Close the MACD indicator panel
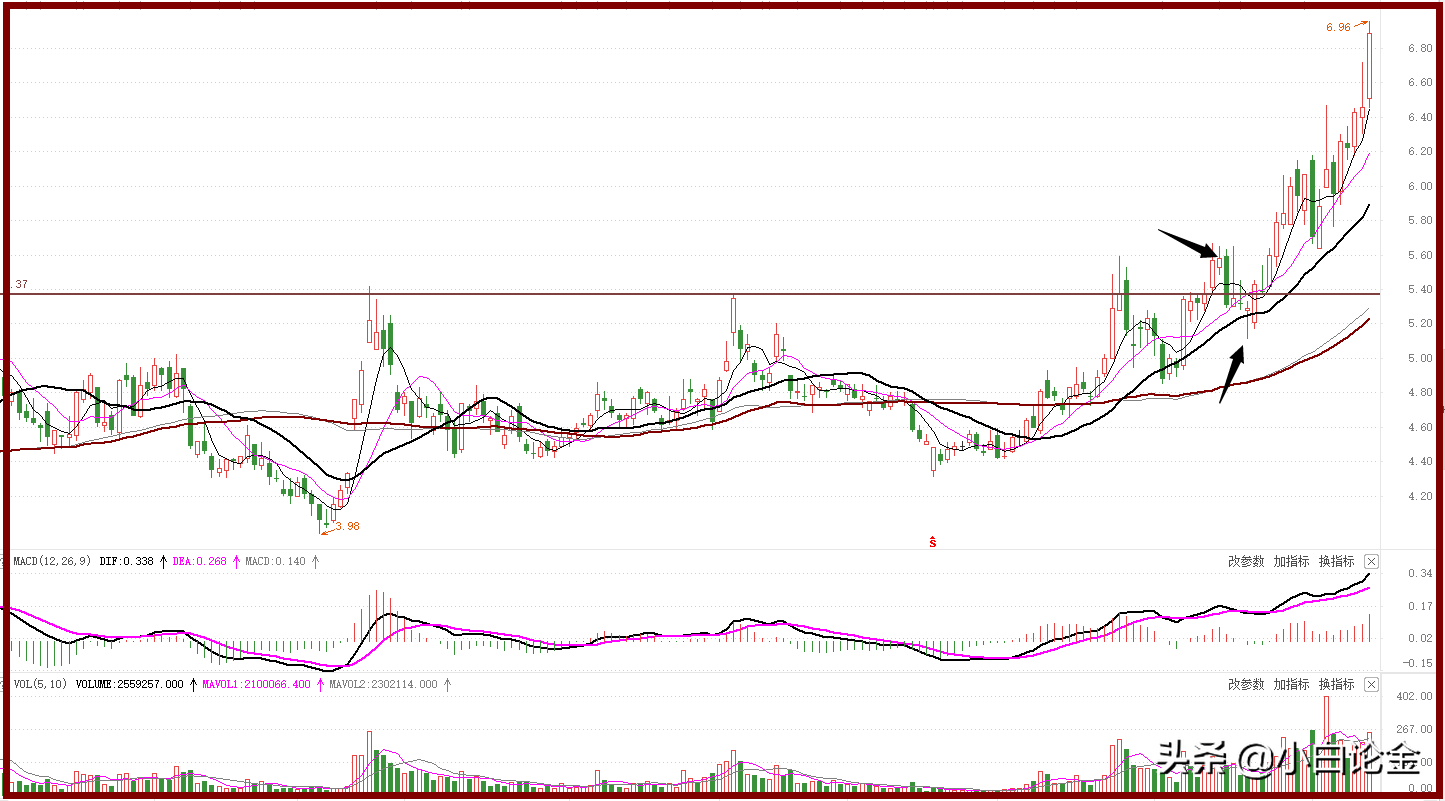The height and width of the screenshot is (801, 1445). pyautogui.click(x=1371, y=561)
